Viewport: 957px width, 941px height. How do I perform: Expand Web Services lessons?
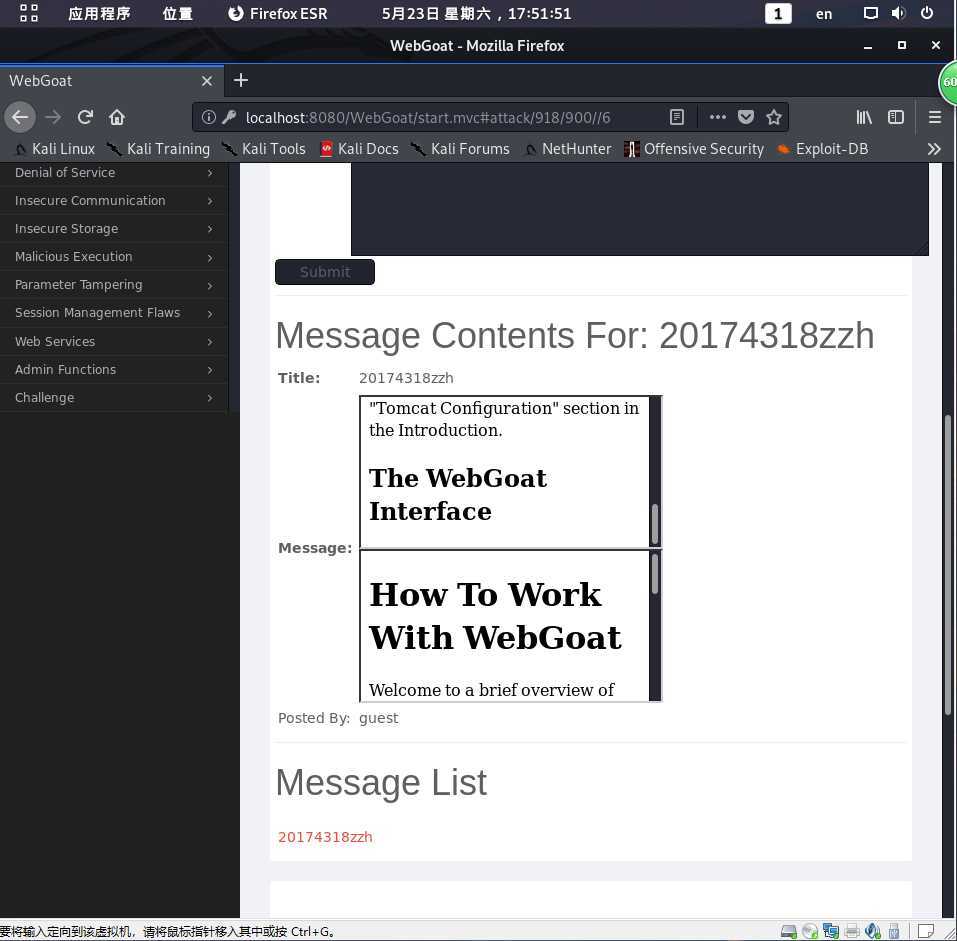point(114,342)
